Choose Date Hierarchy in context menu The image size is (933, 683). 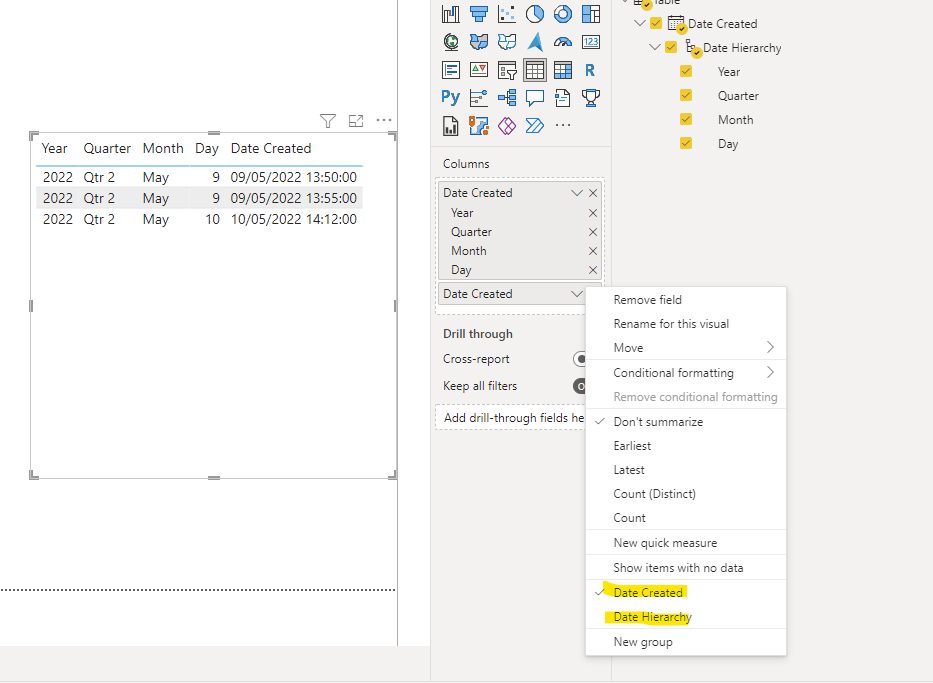pyautogui.click(x=686, y=617)
